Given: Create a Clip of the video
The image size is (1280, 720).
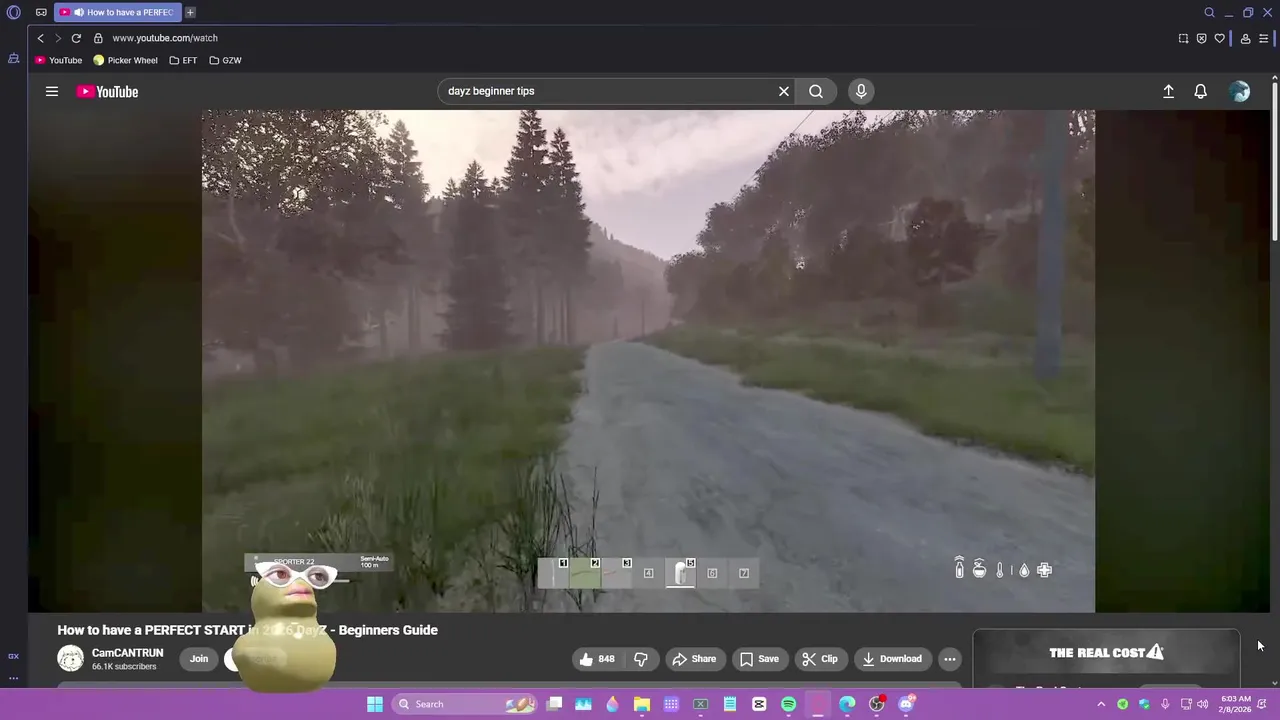Looking at the screenshot, I should pyautogui.click(x=820, y=659).
